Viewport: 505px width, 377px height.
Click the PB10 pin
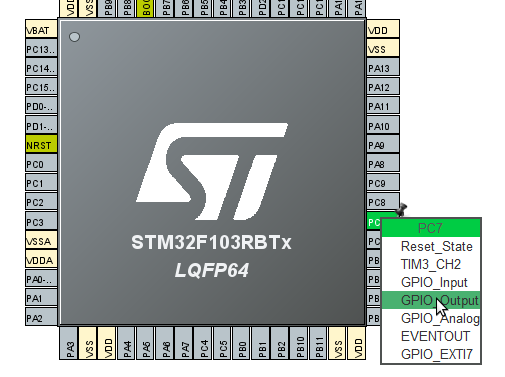pos(299,343)
